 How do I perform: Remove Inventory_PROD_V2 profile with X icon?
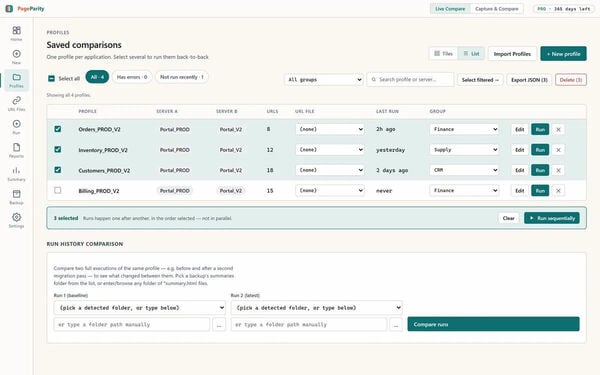558,150
